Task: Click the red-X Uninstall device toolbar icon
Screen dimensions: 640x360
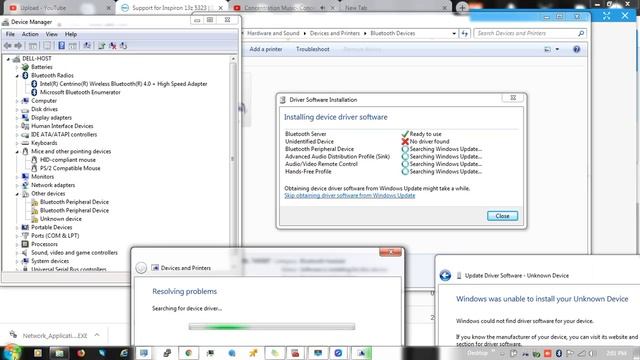Action: (113, 46)
